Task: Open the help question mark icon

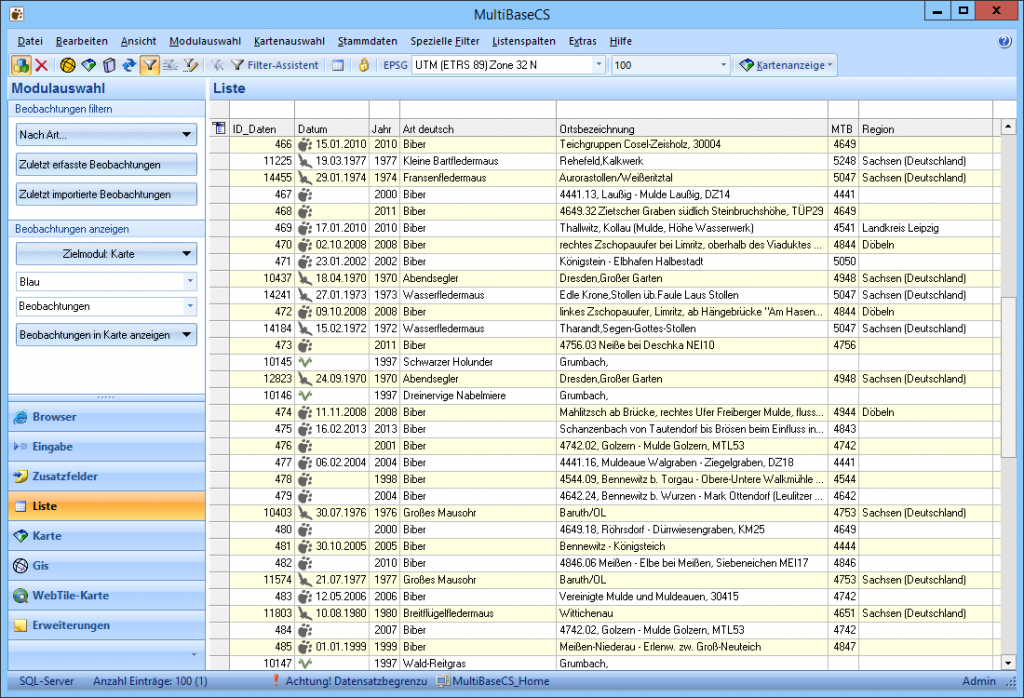Action: [1004, 41]
